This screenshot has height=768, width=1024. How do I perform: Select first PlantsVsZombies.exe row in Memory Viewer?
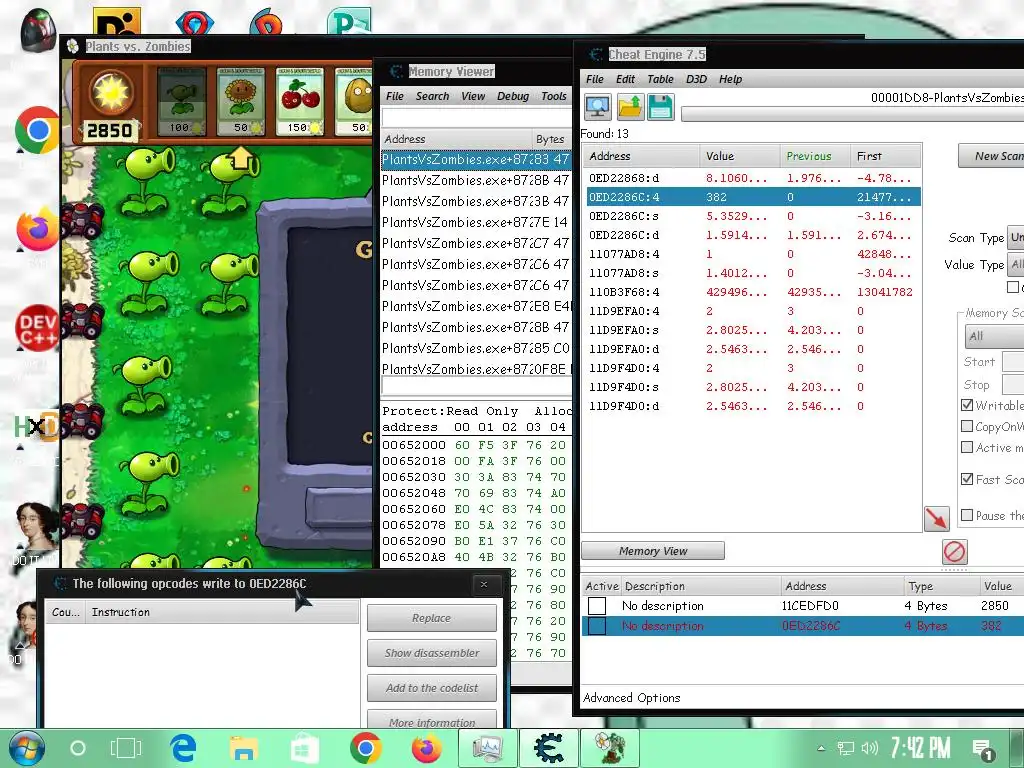pyautogui.click(x=475, y=159)
